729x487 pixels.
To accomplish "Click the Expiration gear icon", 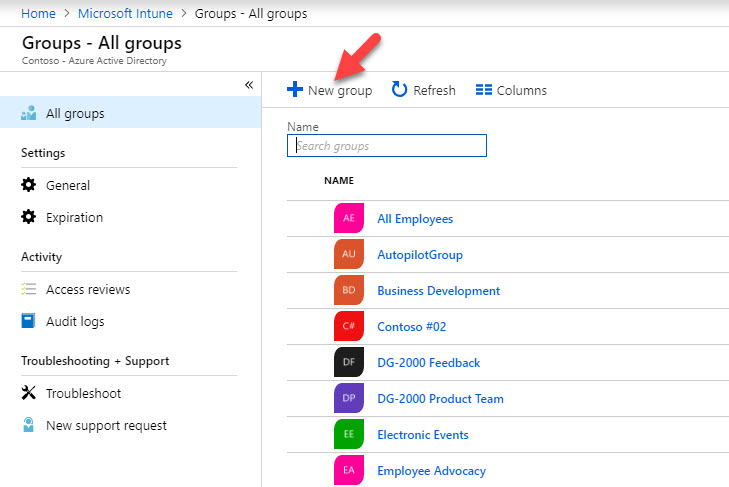I will [28, 217].
